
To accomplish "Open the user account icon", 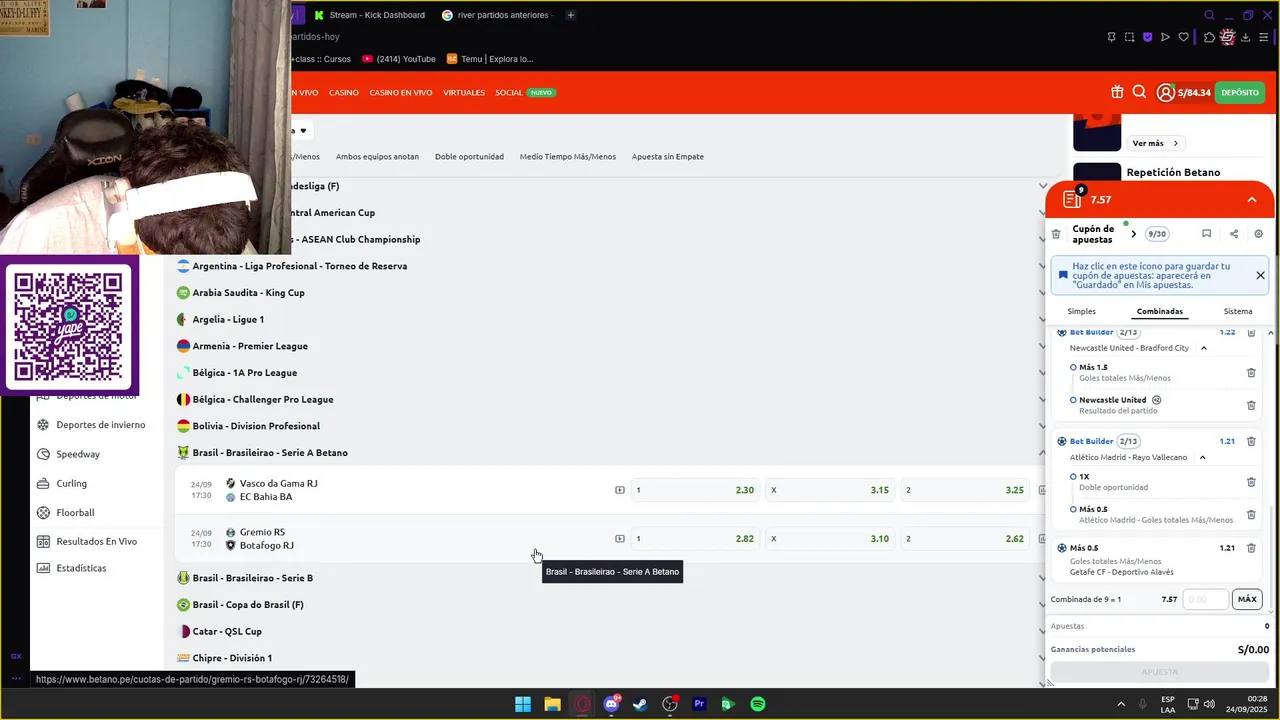I will tap(1165, 92).
